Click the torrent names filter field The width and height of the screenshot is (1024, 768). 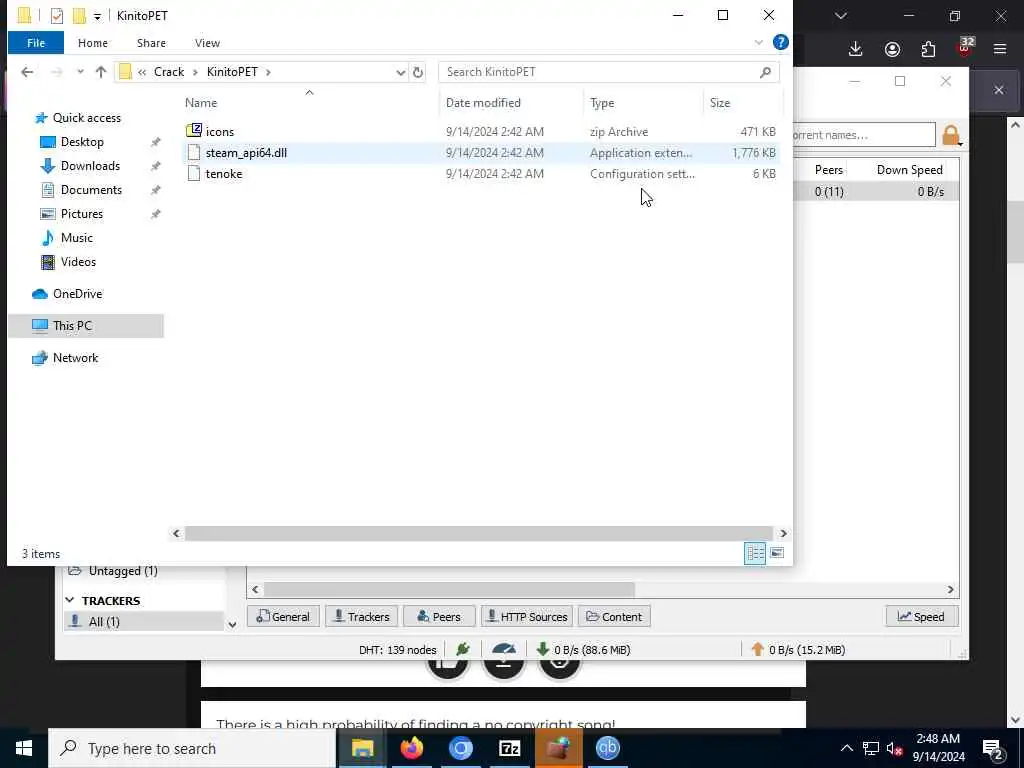tap(863, 135)
